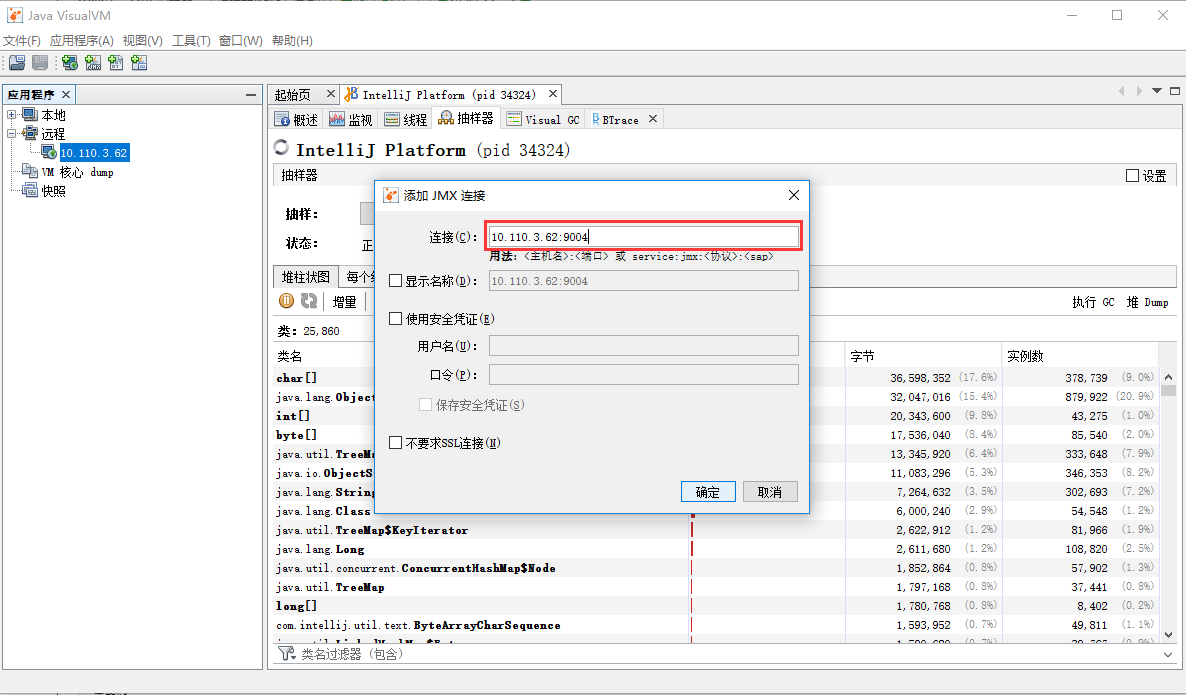1186x695 pixels.
Task: Open the 工具(T) menu
Action: tap(191, 41)
